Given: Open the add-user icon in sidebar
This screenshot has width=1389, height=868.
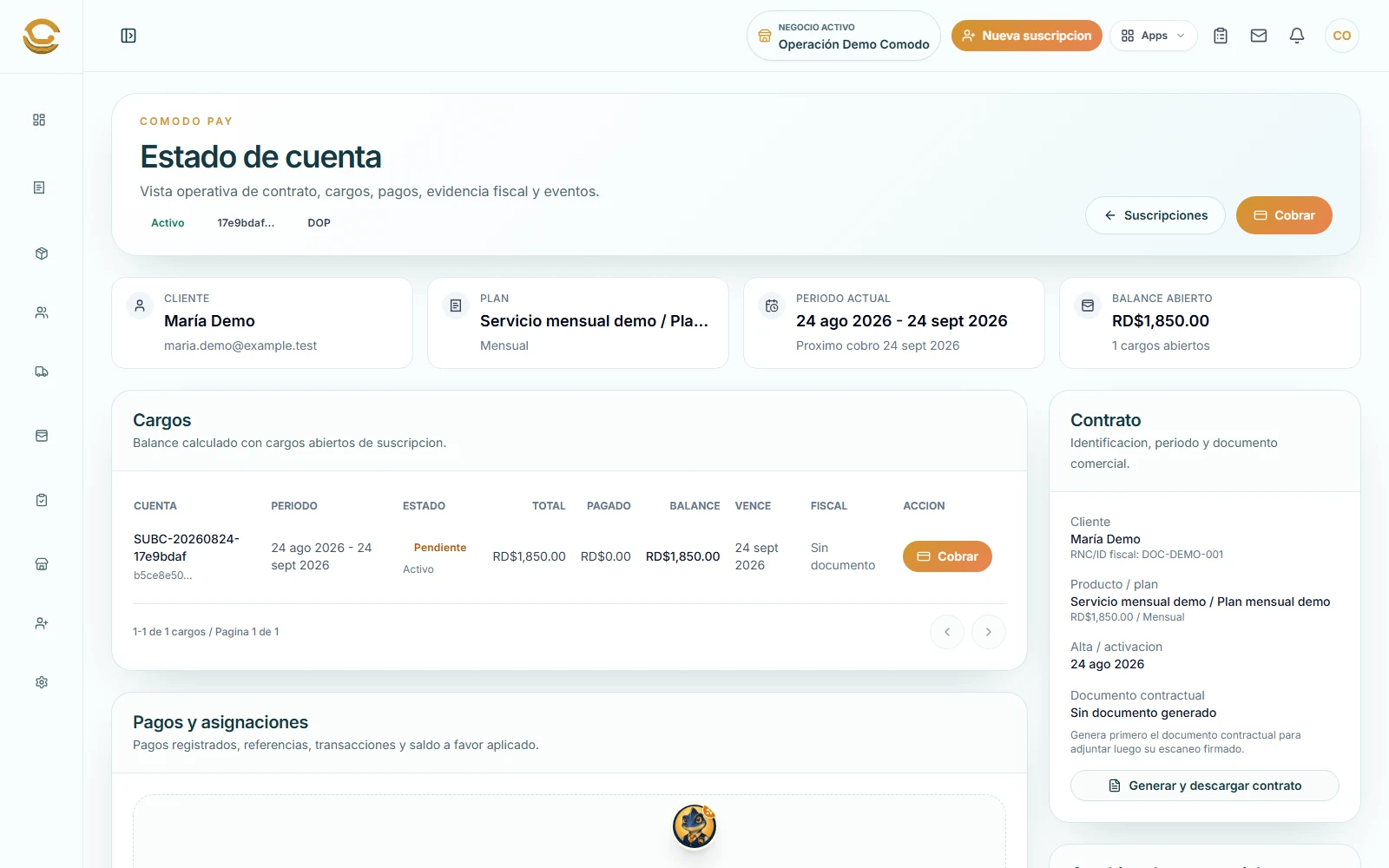Looking at the screenshot, I should pyautogui.click(x=41, y=623).
